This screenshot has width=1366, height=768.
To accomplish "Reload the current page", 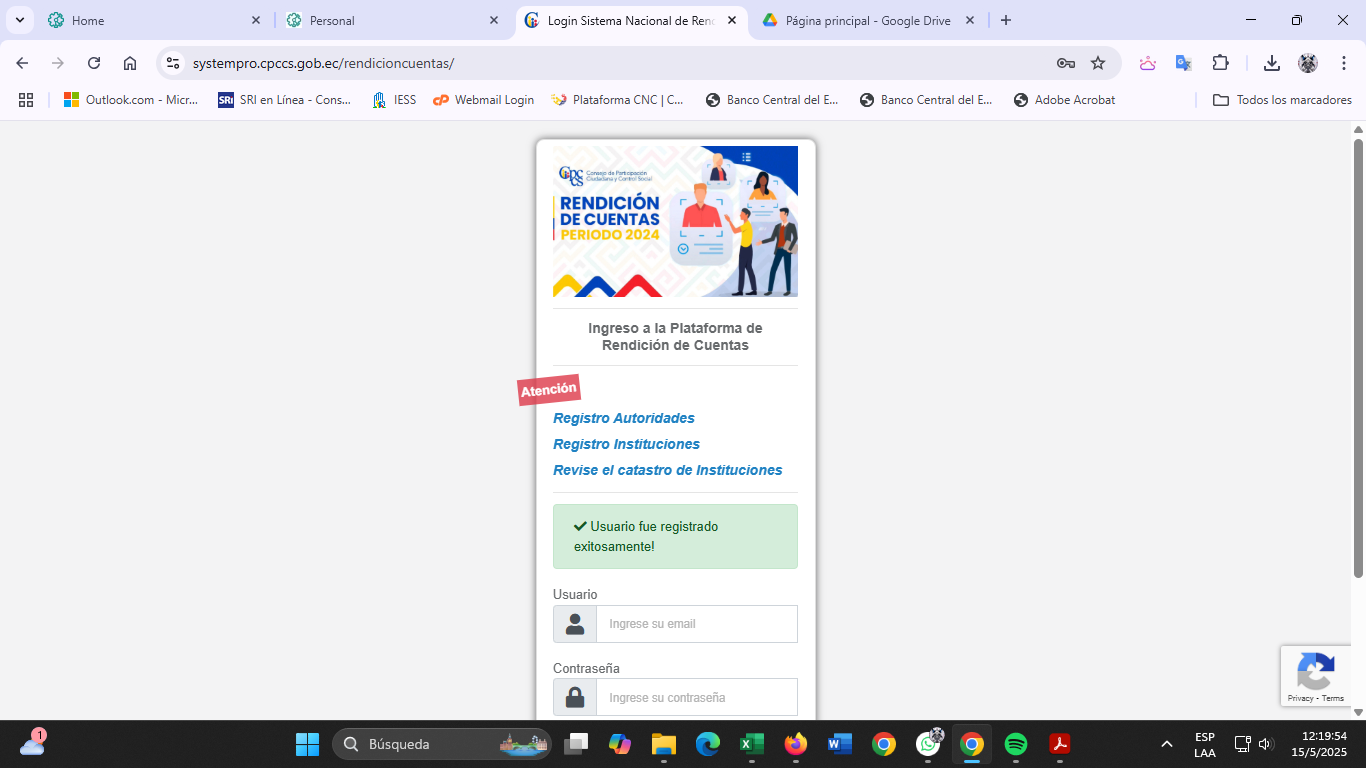I will (x=94, y=63).
